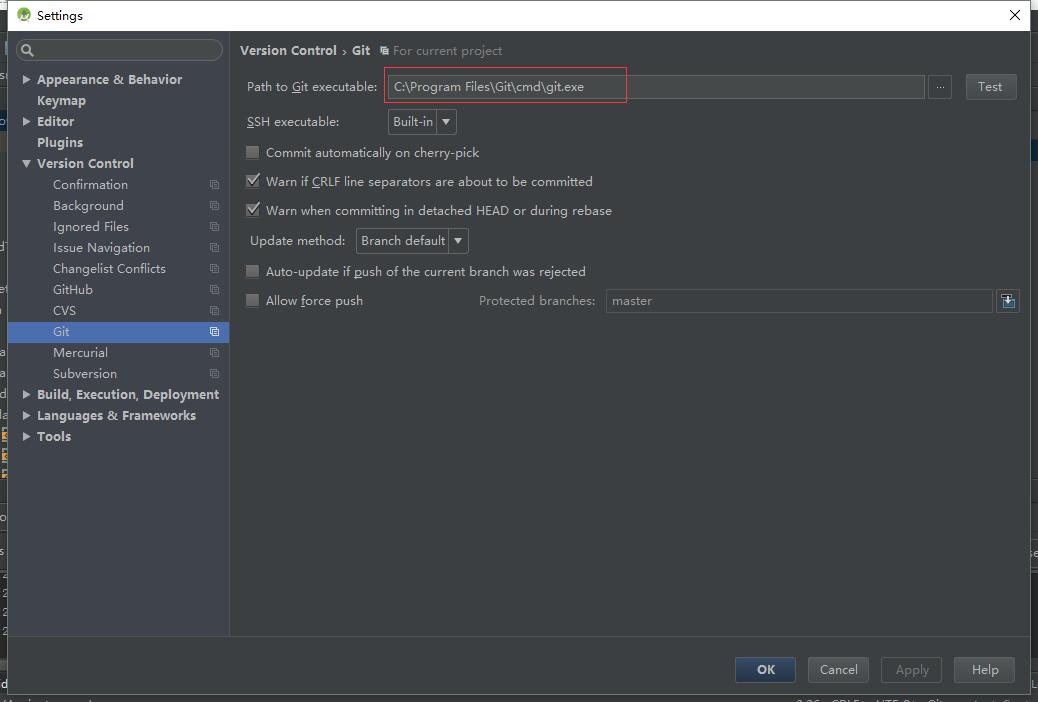The image size is (1038, 702).
Task: Select the Git settings entry
Action: tap(118, 332)
